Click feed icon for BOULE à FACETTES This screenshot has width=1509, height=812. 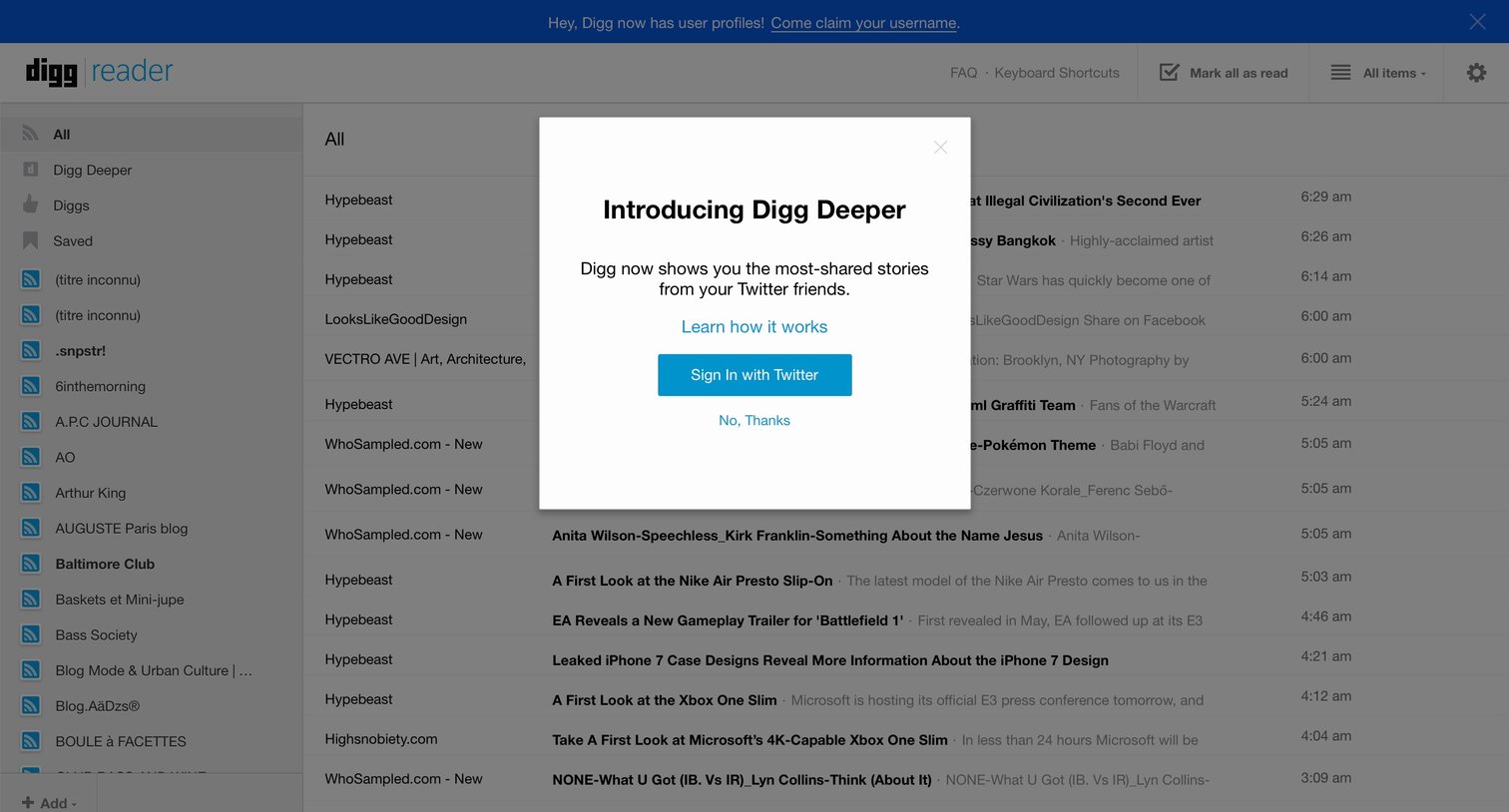[31, 741]
